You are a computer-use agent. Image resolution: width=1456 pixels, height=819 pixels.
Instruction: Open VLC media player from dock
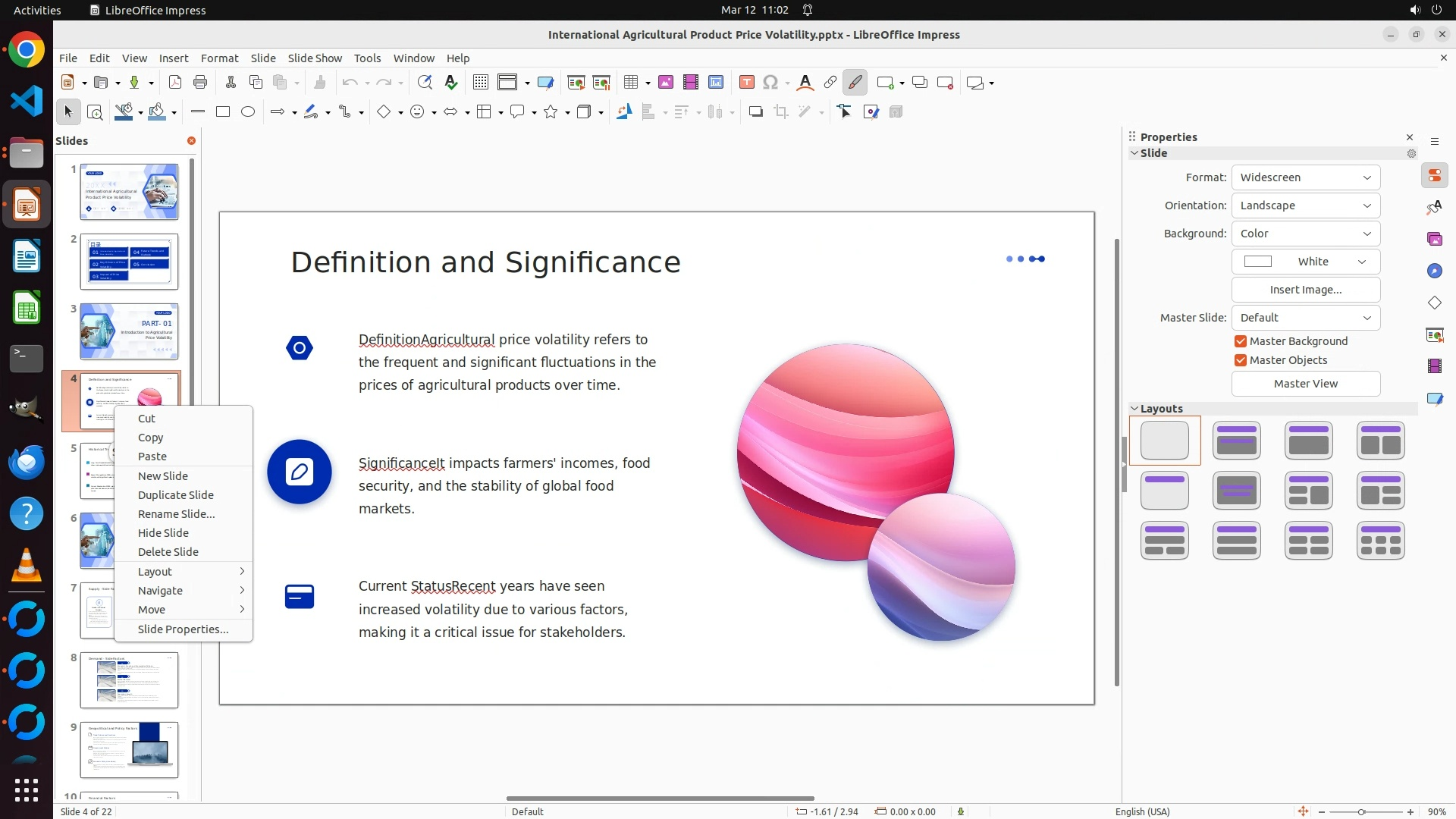(27, 566)
